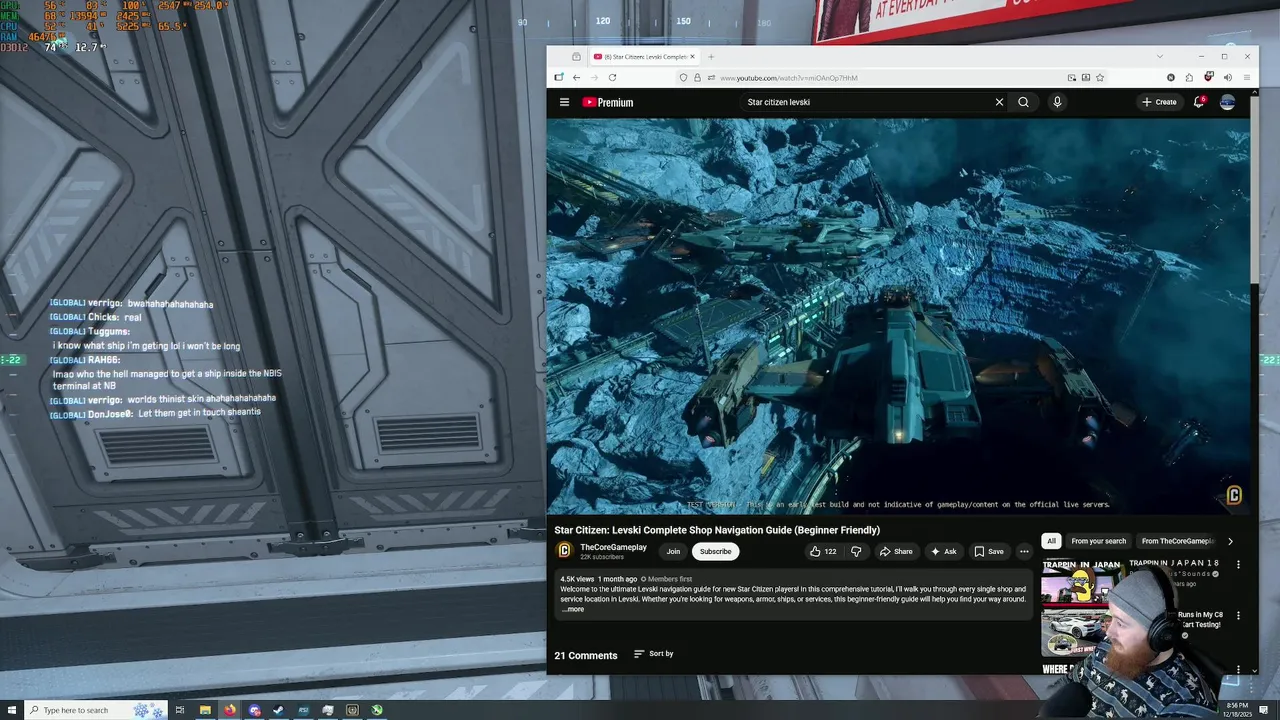Close the Star Citizen Levski browser tab
The height and width of the screenshot is (720, 1280).
click(x=692, y=57)
